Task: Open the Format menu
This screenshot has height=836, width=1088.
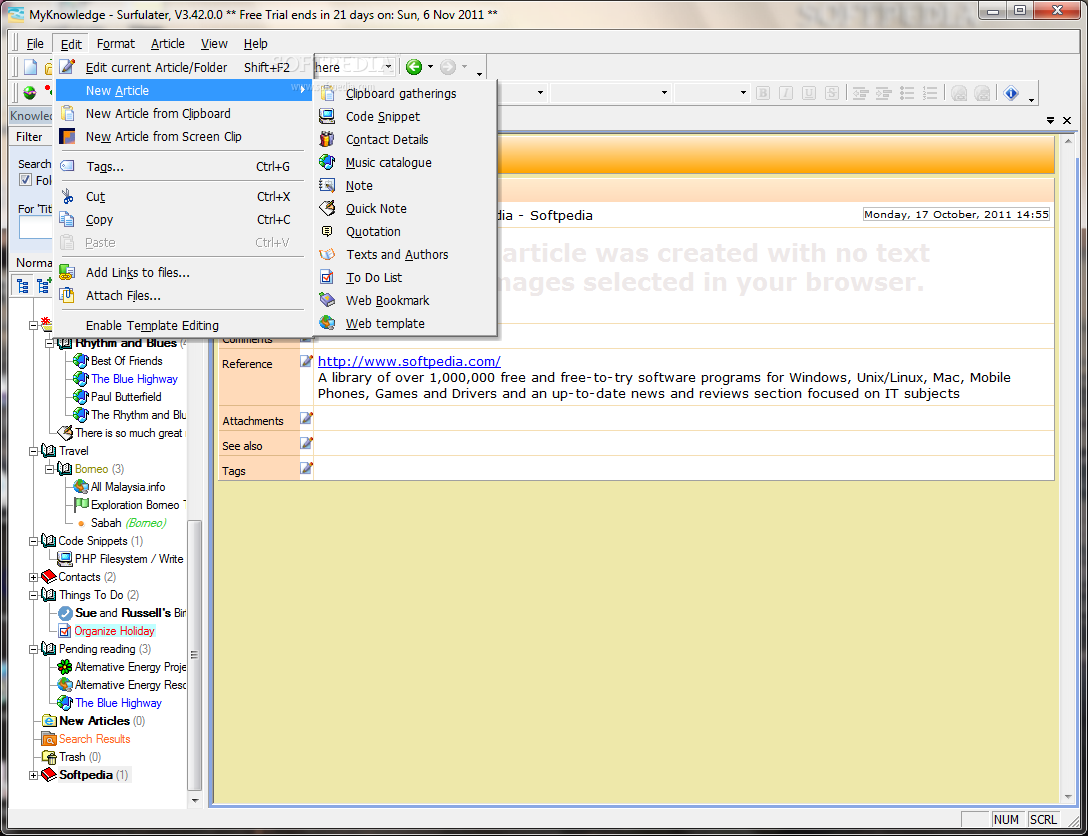Action: [115, 44]
